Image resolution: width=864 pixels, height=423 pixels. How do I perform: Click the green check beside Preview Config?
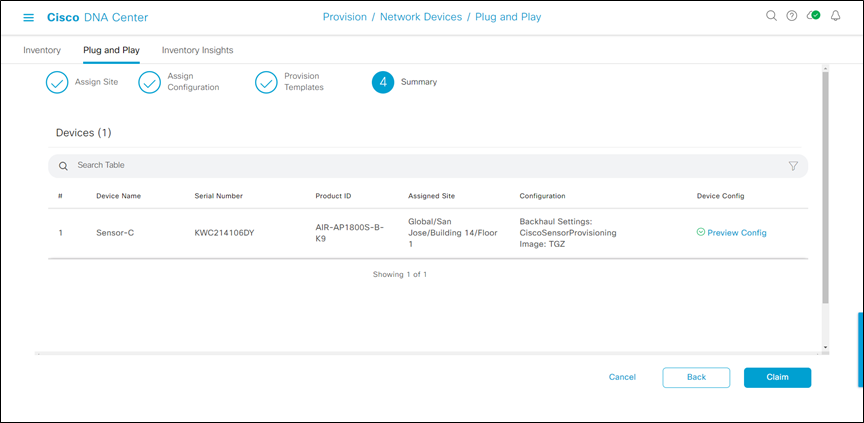coord(701,232)
